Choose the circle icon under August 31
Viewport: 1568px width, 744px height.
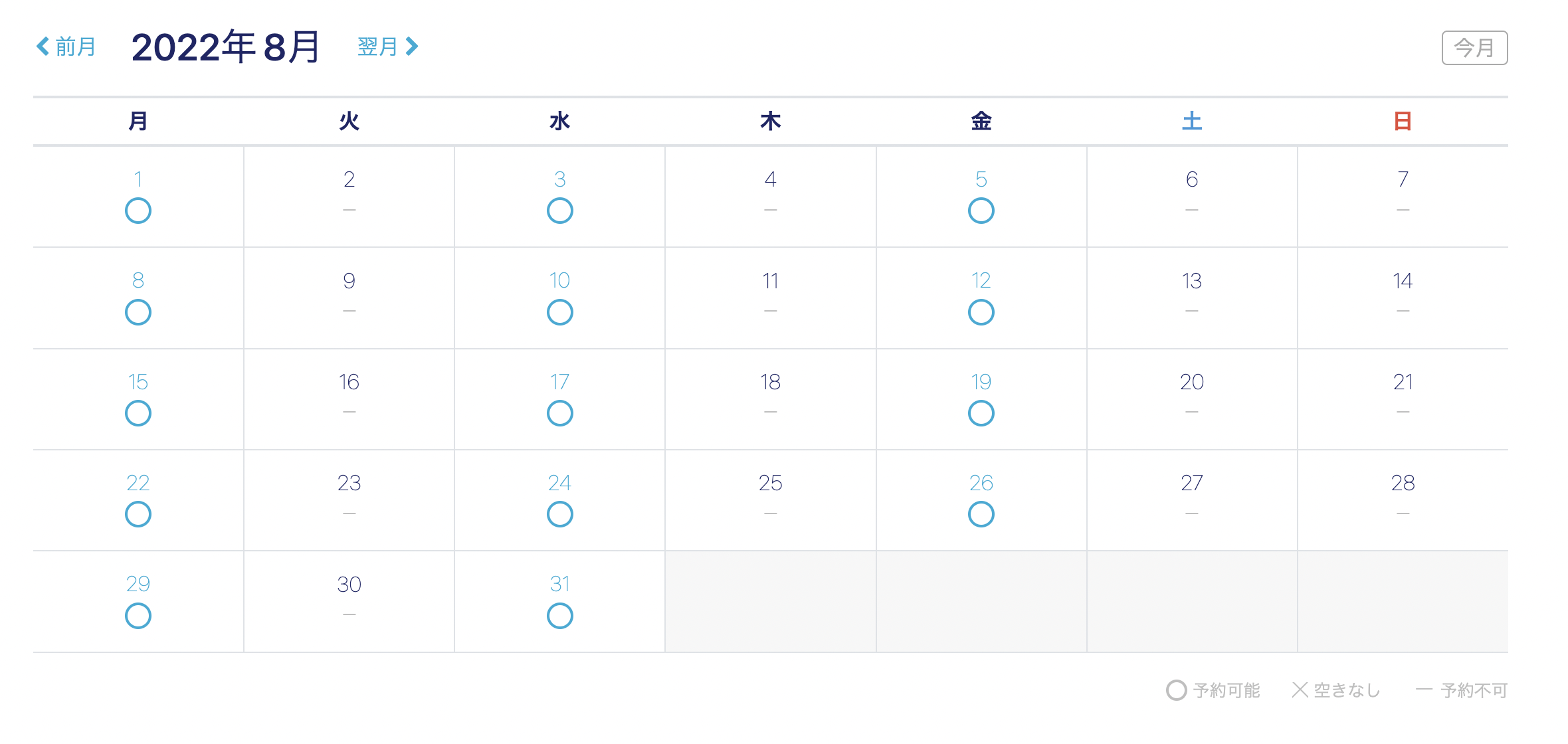(x=559, y=616)
